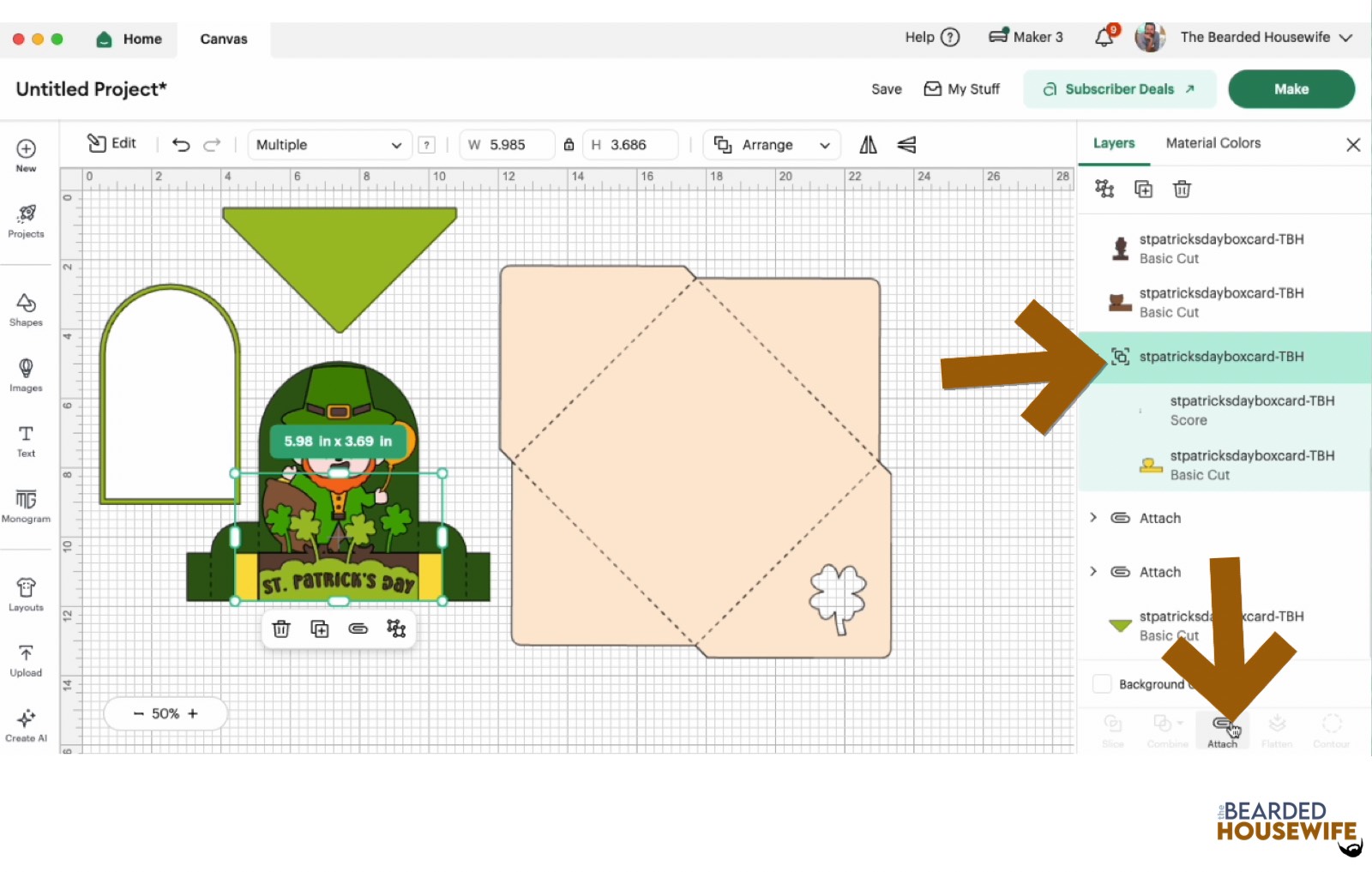The image size is (1372, 872).
Task: Switch to the Home tab
Action: [130, 39]
